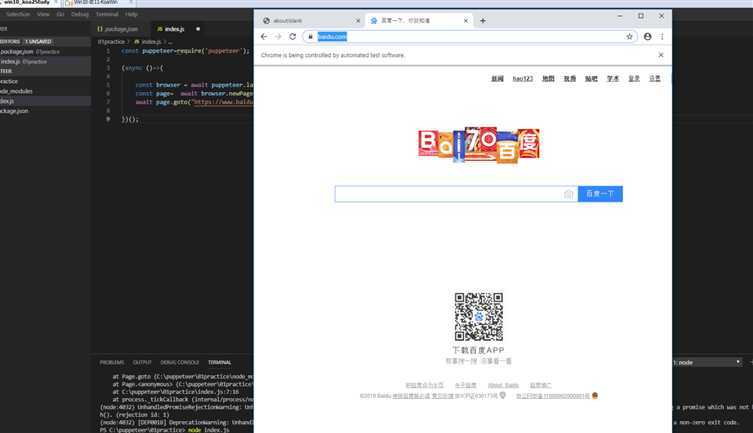Viewport: 753px width, 433px height.
Task: Select index.js under Open Editors
Action: click(45, 61)
